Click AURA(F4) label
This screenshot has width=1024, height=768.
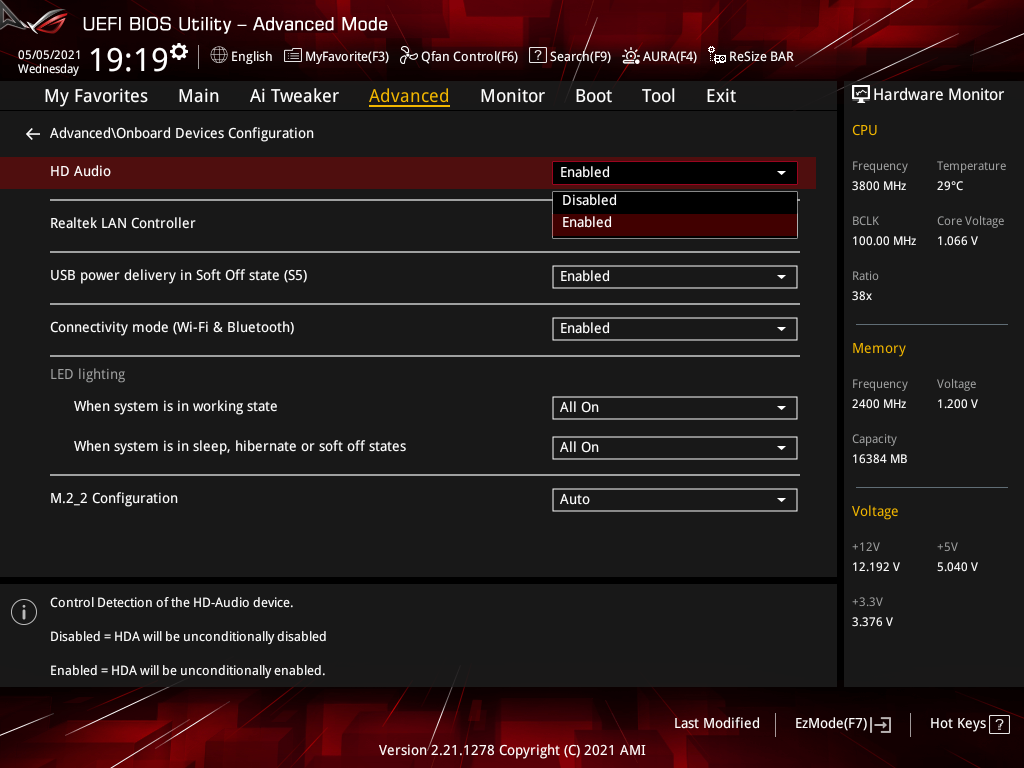click(x=669, y=57)
